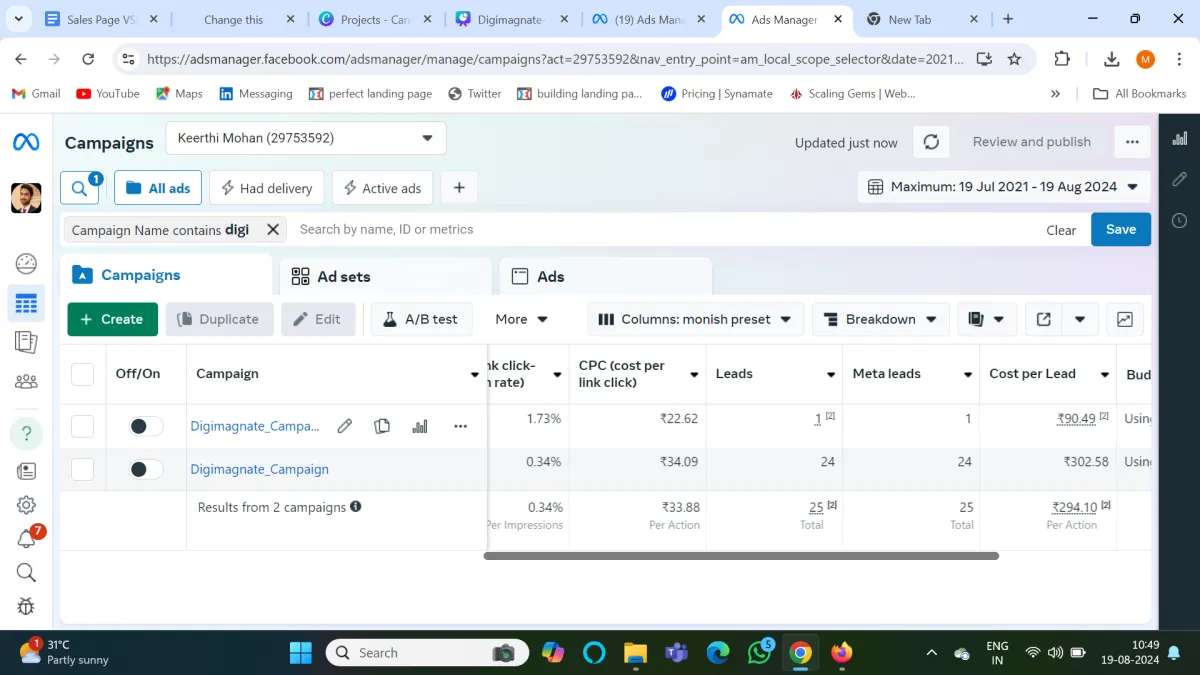Open the export options dropdown arrow
This screenshot has width=1200, height=675.
point(1080,319)
